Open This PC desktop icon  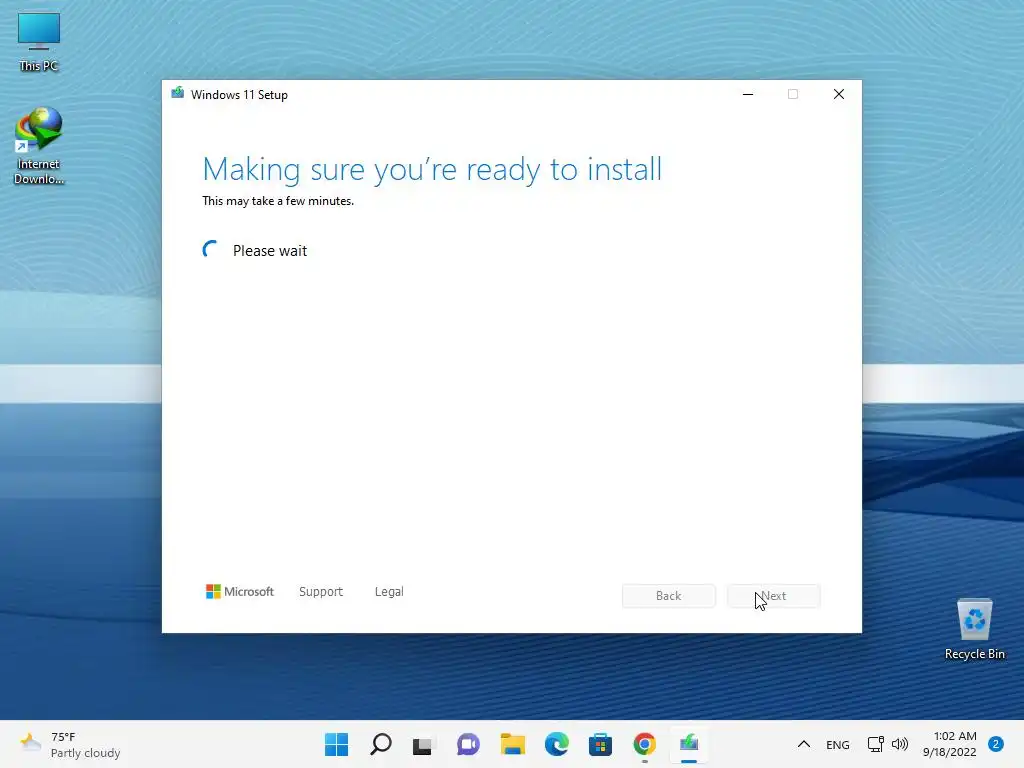click(x=39, y=42)
